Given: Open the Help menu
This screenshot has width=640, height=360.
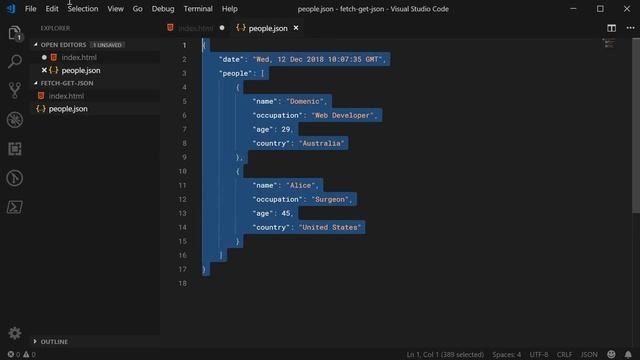Looking at the screenshot, I should tap(229, 9).
